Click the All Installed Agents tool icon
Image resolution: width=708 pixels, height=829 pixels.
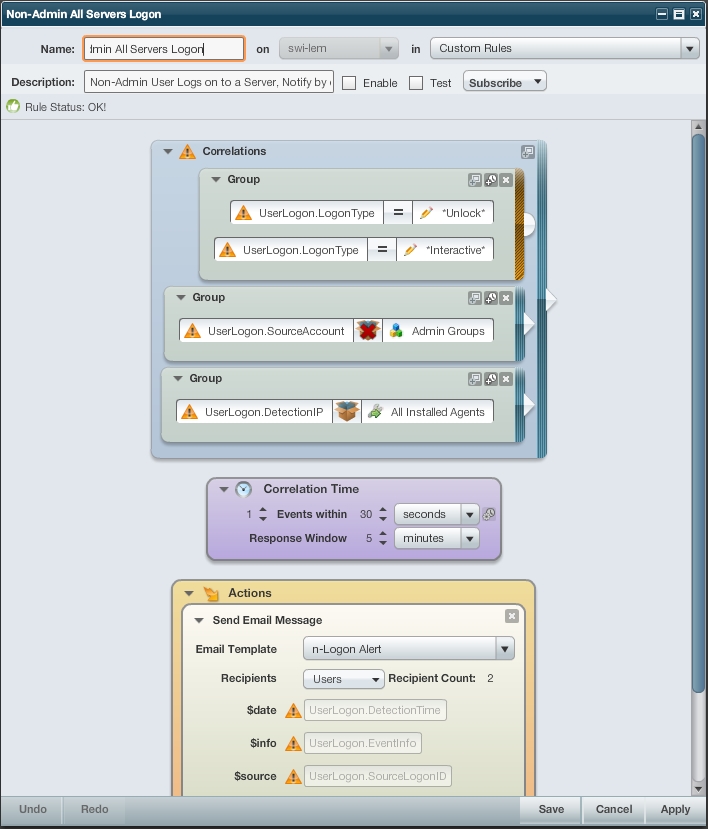point(375,412)
